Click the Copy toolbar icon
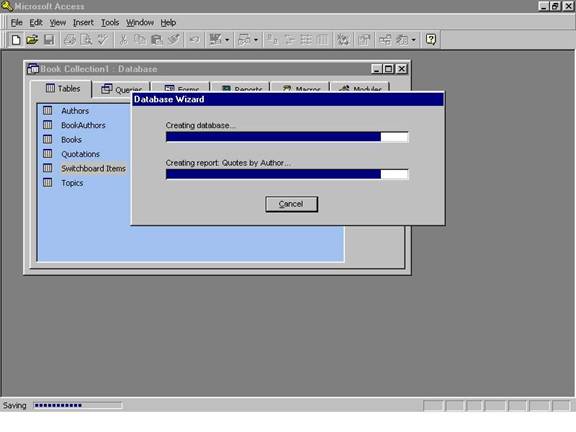Image resolution: width=576 pixels, height=432 pixels. pyautogui.click(x=140, y=40)
